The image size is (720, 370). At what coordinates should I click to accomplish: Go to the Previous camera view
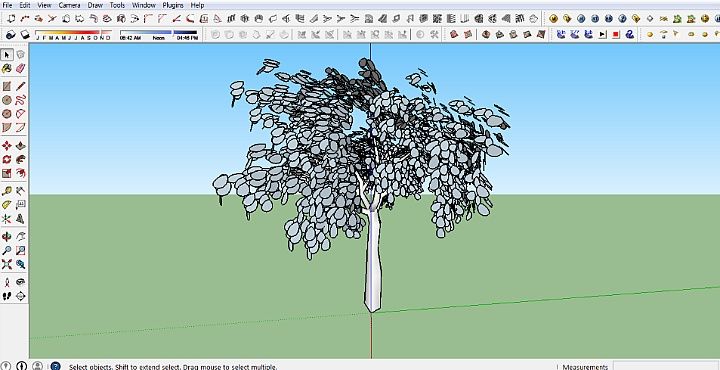click(x=20, y=264)
